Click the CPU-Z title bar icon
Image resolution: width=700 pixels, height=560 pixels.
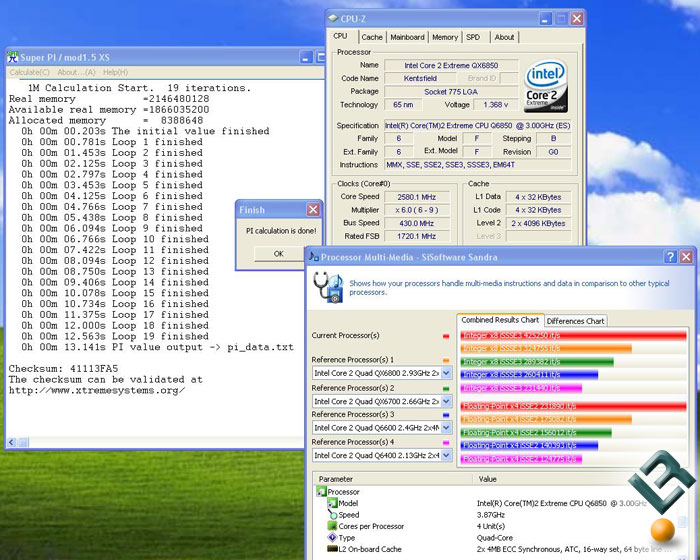(333, 18)
